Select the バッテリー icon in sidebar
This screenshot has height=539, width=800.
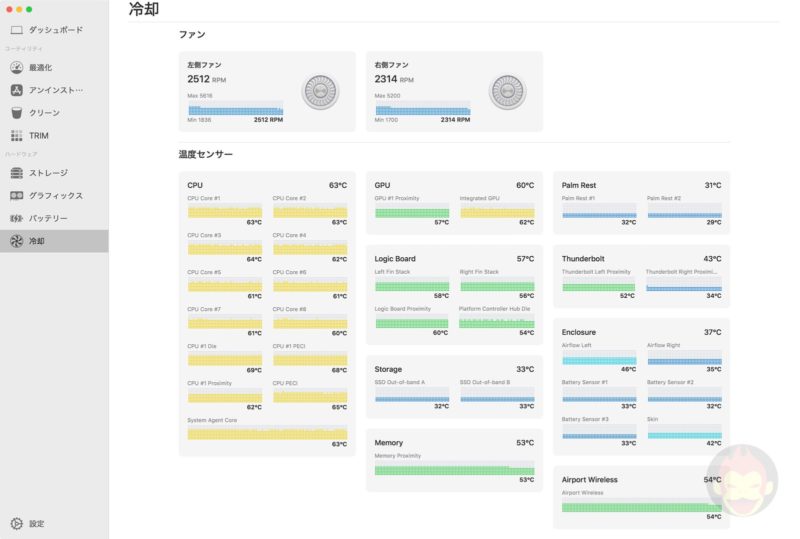point(16,218)
